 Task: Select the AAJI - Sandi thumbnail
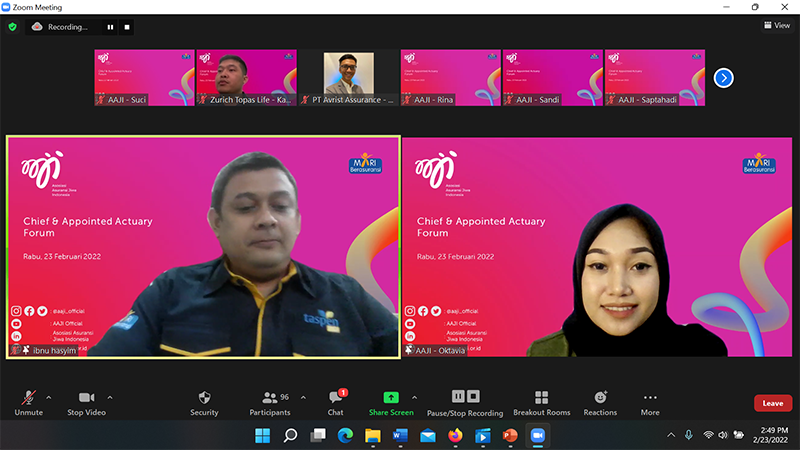[553, 78]
